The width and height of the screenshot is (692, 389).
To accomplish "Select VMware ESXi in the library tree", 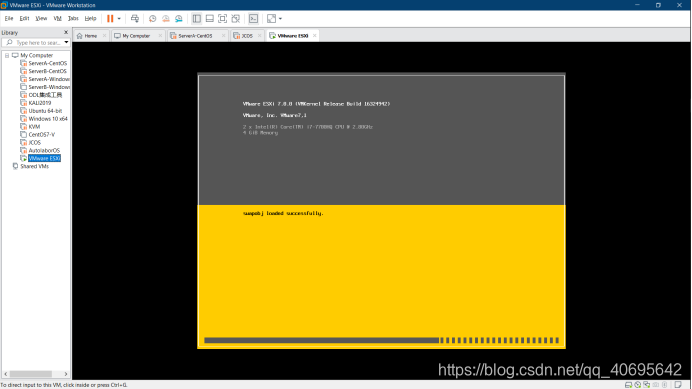I will (44, 159).
